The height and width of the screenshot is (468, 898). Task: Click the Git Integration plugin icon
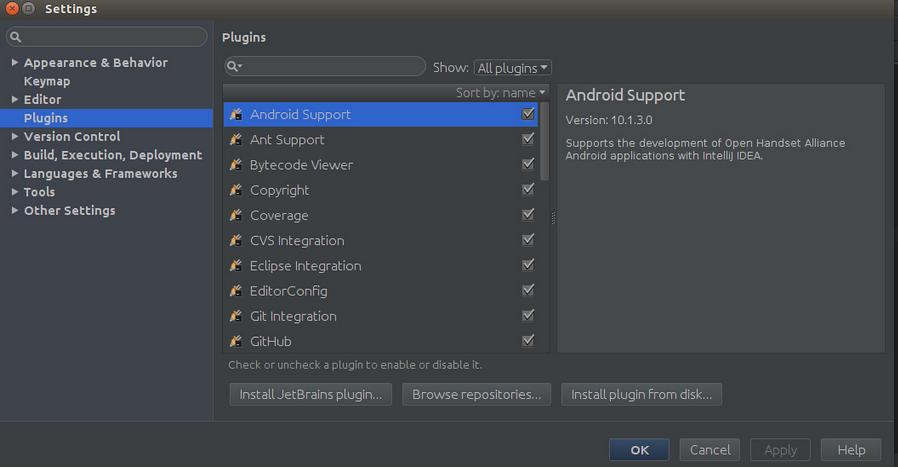(235, 316)
